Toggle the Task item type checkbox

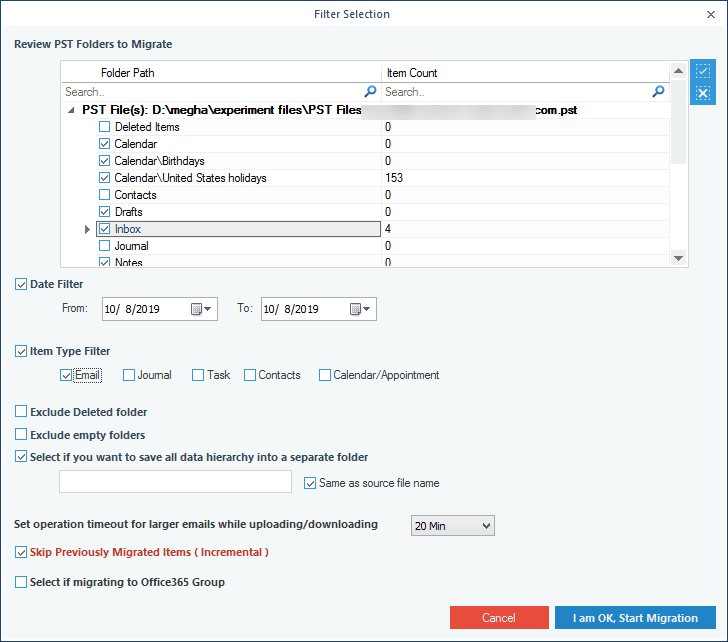198,375
